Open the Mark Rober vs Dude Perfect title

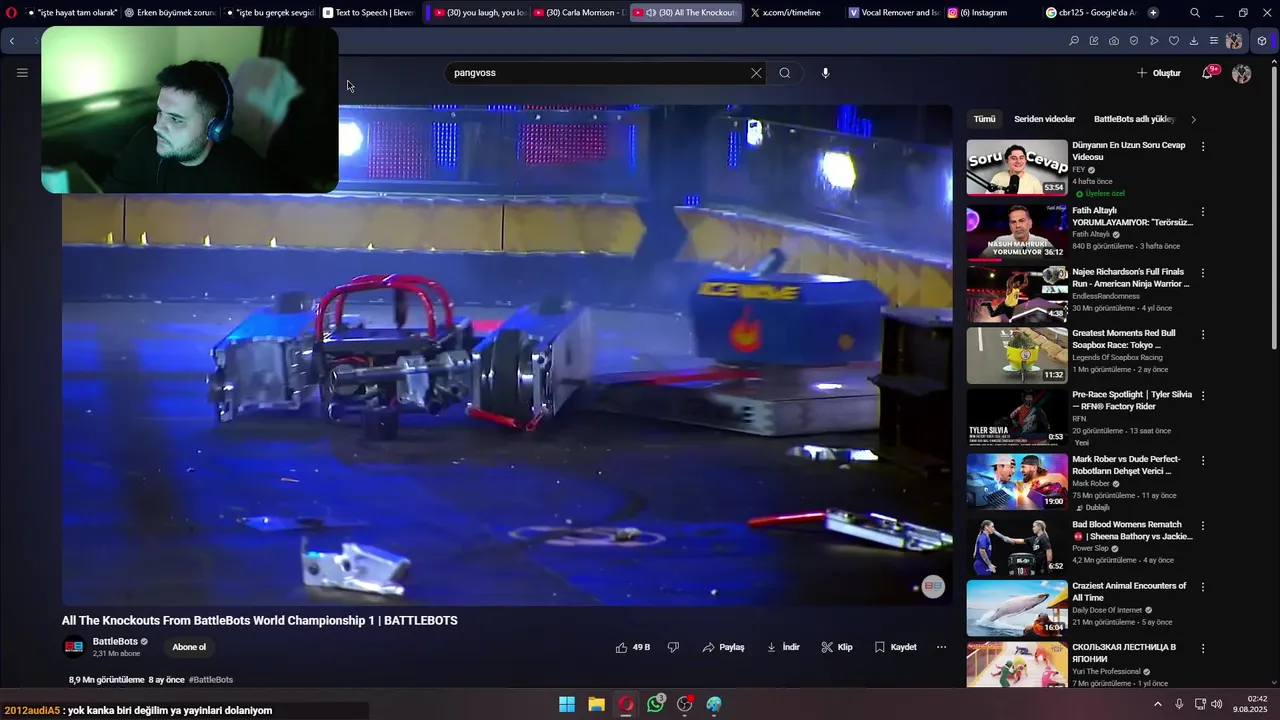point(1126,465)
